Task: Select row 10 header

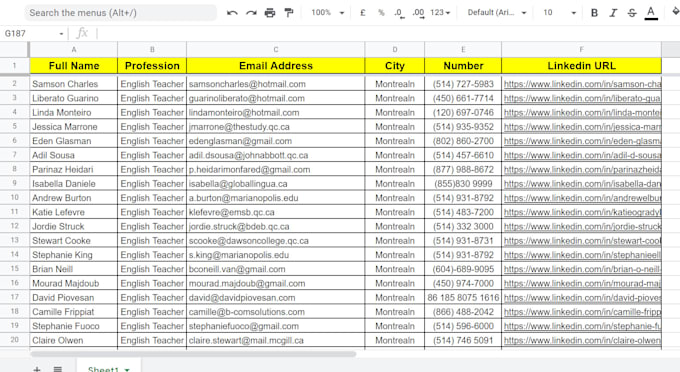Action: click(14, 198)
